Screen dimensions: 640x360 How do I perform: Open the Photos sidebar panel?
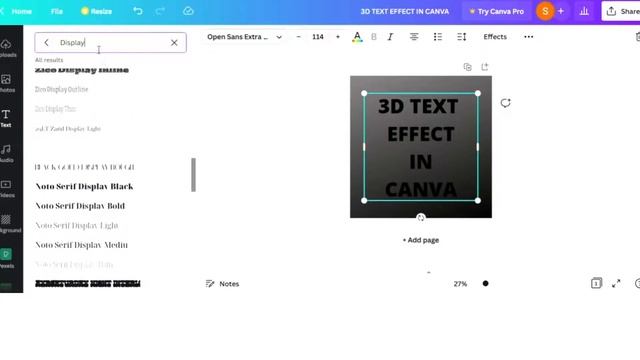pos(7,83)
